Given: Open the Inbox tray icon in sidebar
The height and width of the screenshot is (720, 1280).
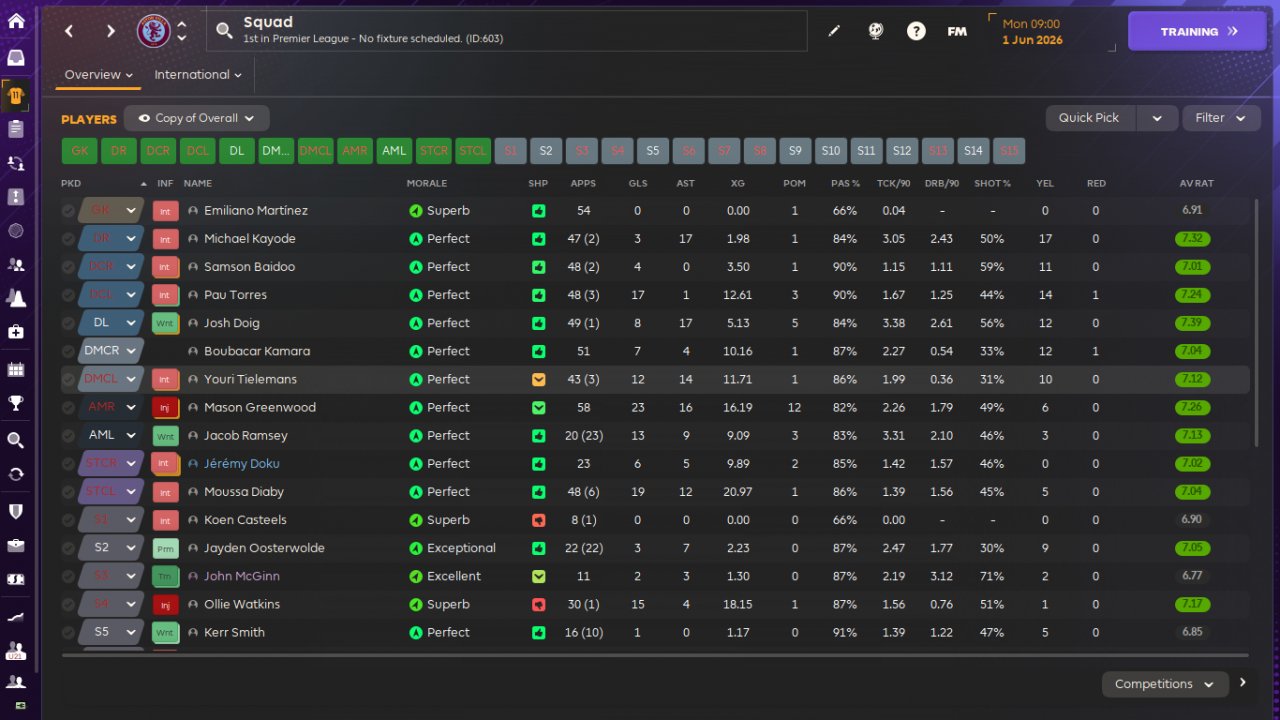Looking at the screenshot, I should (16, 58).
